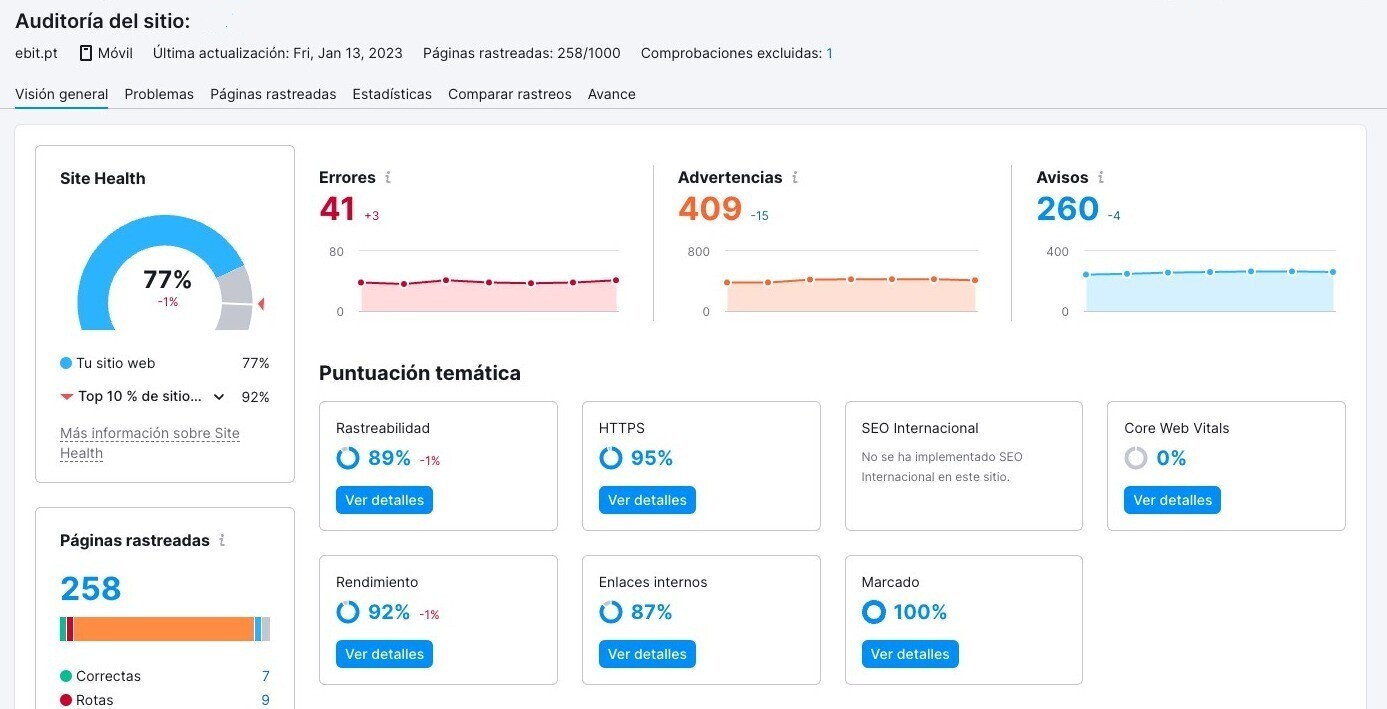
Task: Open the Estadísticas tab
Action: pyautogui.click(x=392, y=94)
